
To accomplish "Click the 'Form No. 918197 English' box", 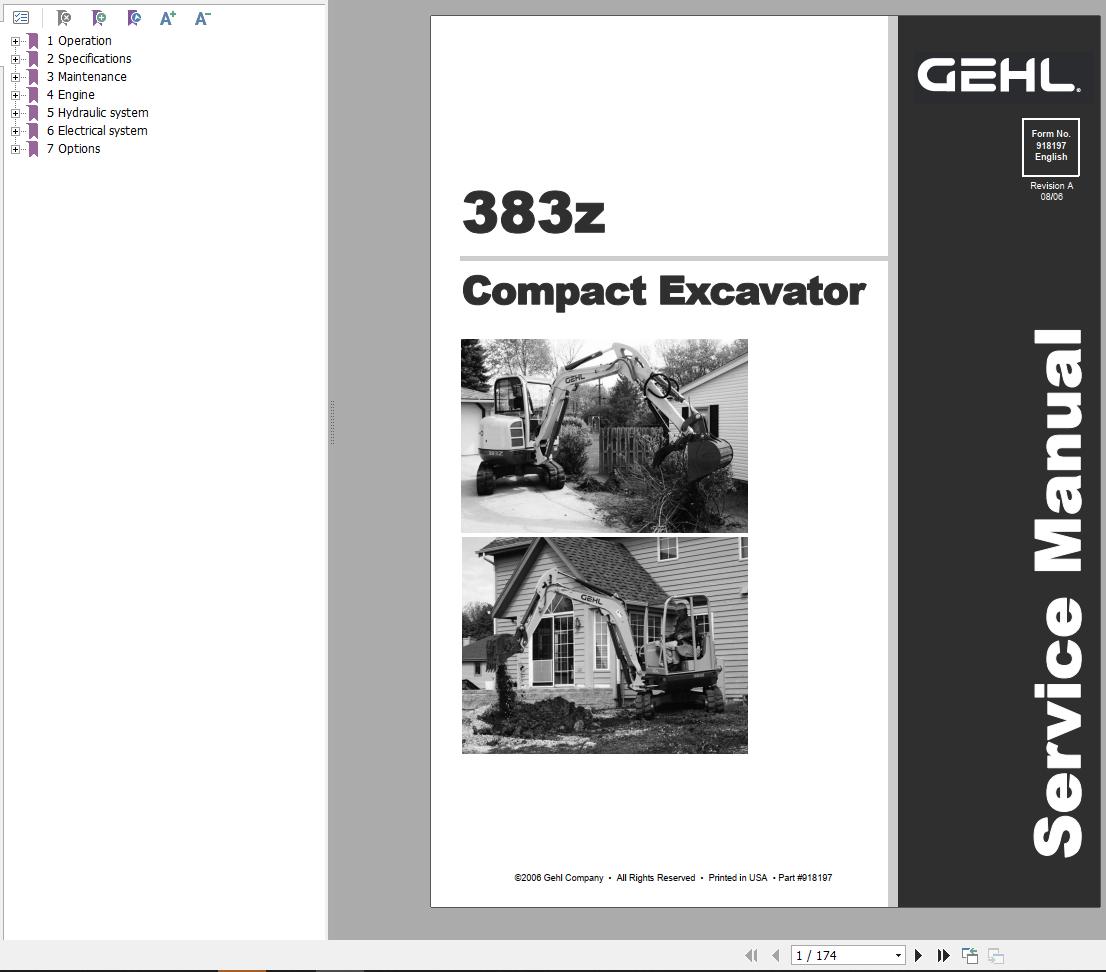I will pyautogui.click(x=1051, y=147).
